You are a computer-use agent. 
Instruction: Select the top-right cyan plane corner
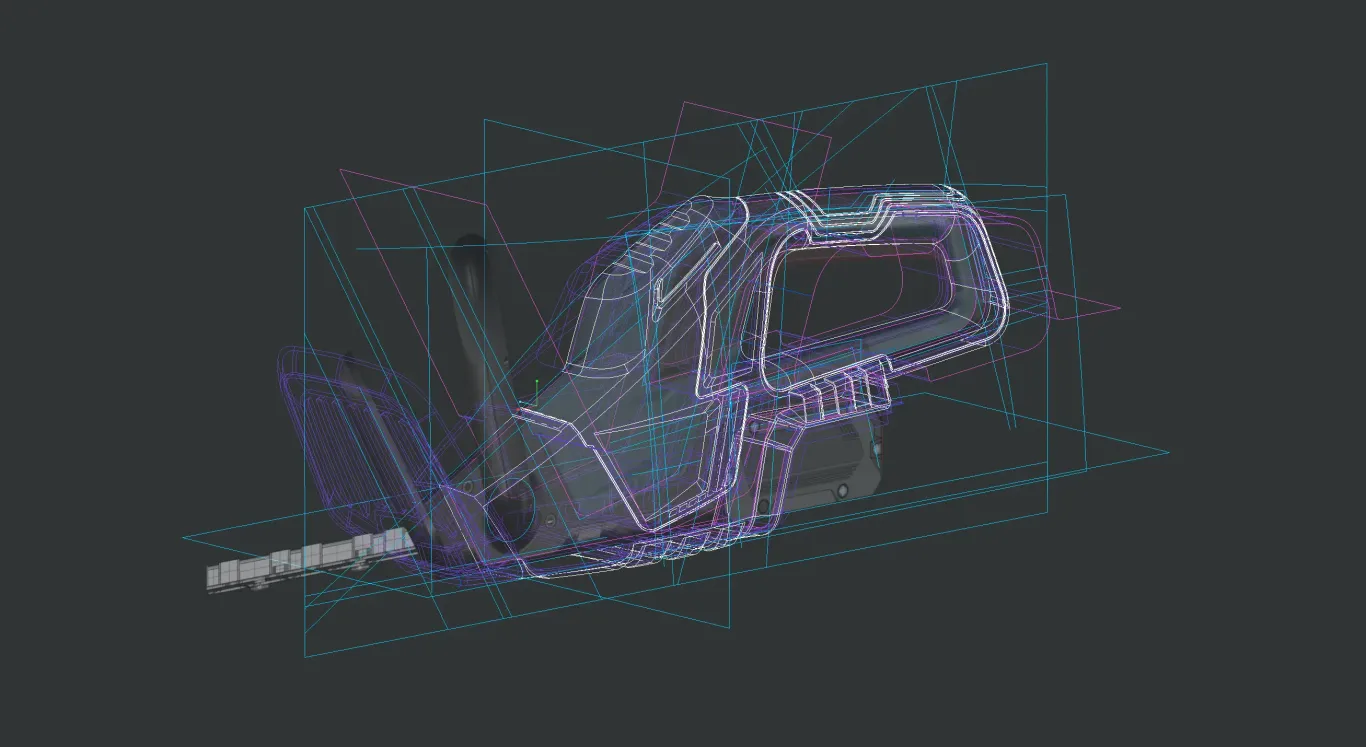1046,65
